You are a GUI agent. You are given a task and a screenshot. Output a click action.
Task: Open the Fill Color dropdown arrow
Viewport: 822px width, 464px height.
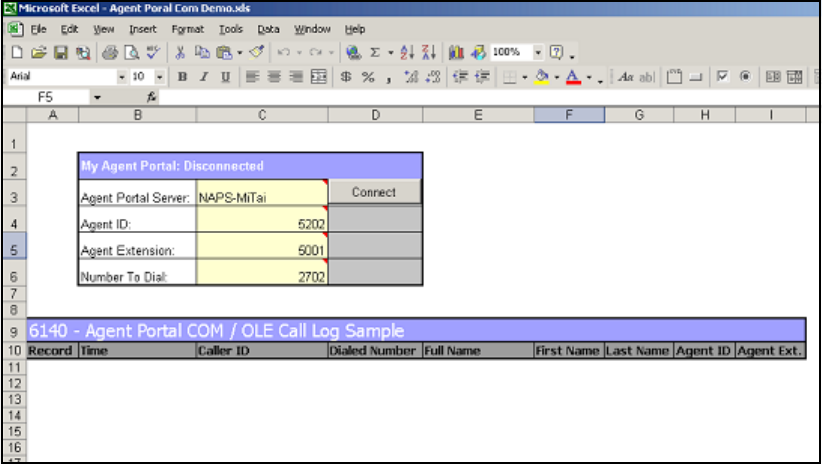click(557, 78)
